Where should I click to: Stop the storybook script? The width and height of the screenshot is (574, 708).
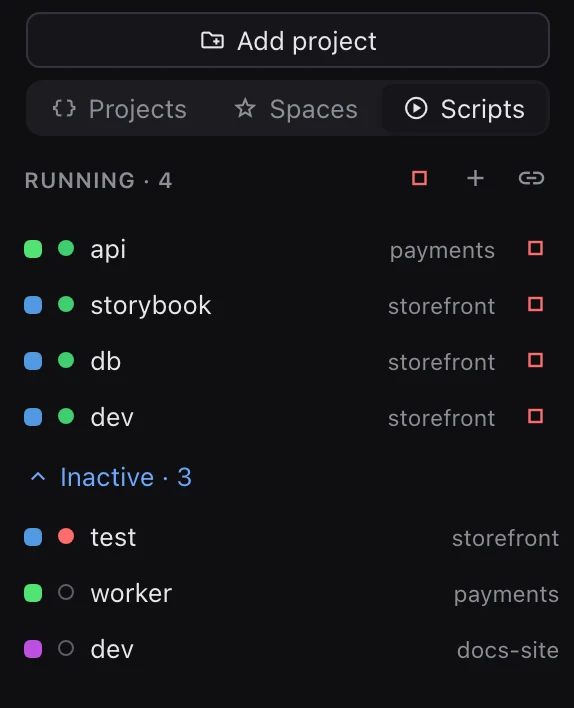click(x=536, y=304)
